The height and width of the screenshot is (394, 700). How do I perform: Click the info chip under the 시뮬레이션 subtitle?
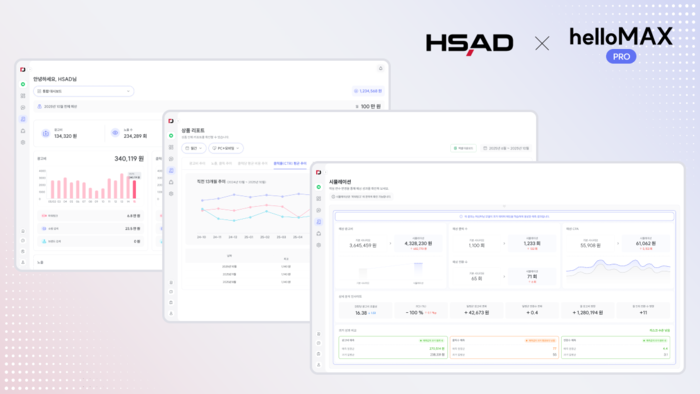pos(361,197)
